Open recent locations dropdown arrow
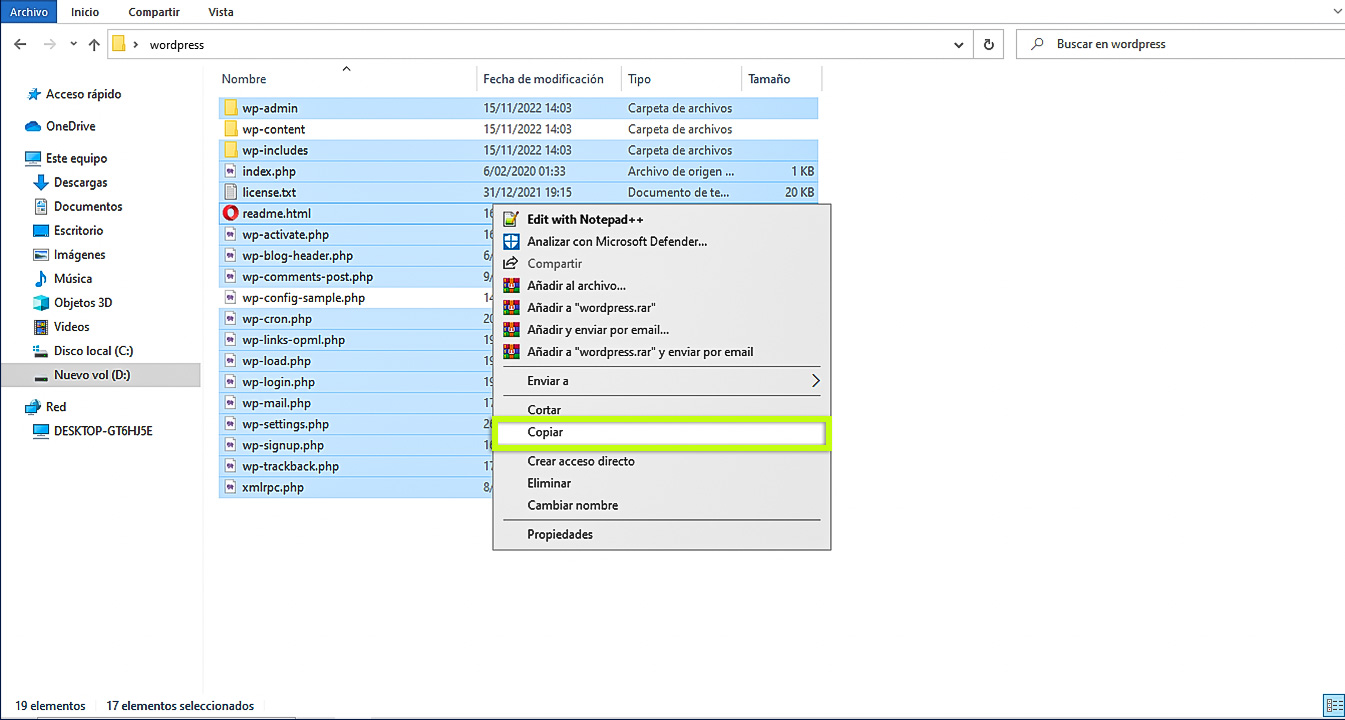Image resolution: width=1345 pixels, height=720 pixels. point(74,45)
